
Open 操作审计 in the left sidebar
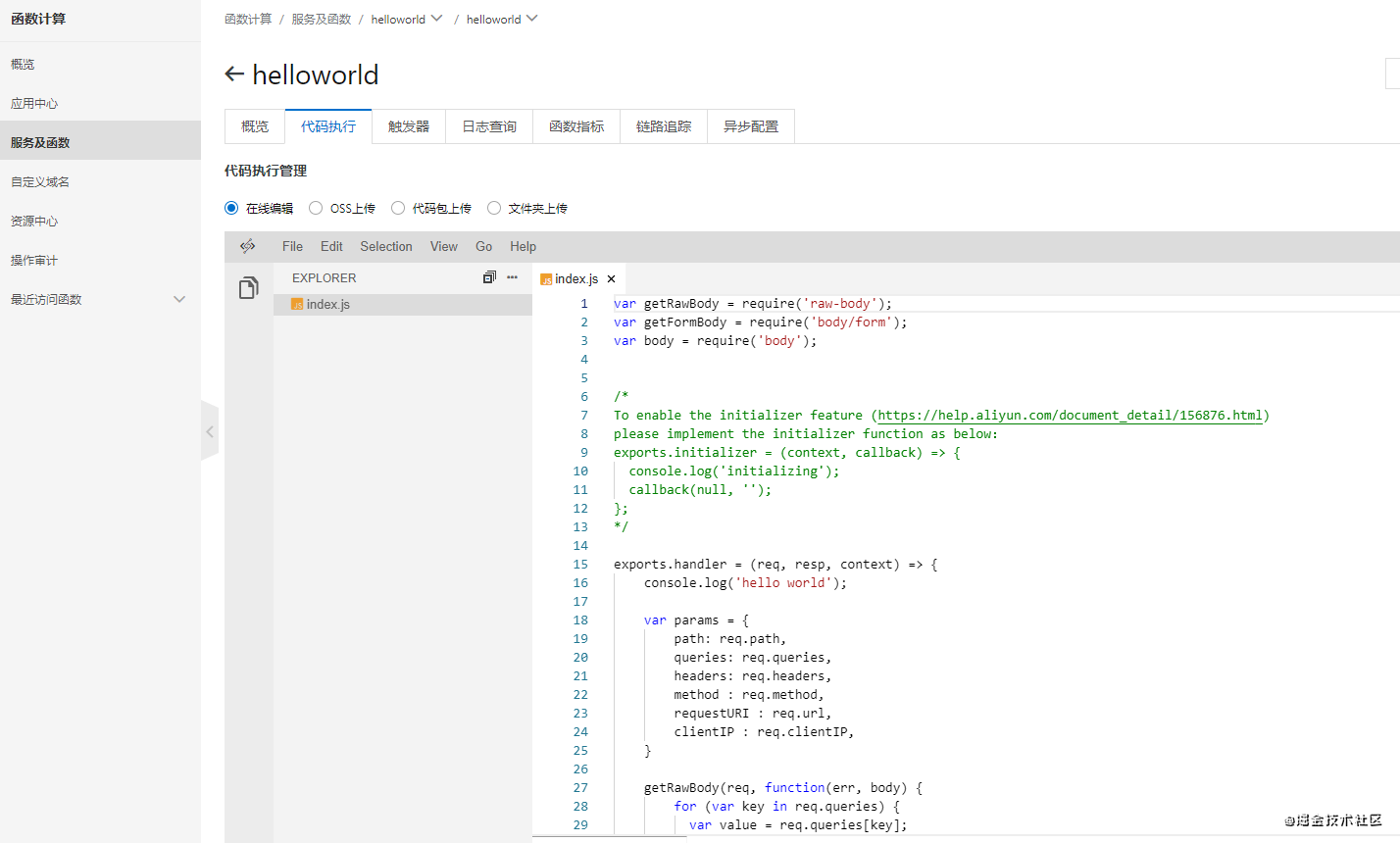click(x=100, y=260)
